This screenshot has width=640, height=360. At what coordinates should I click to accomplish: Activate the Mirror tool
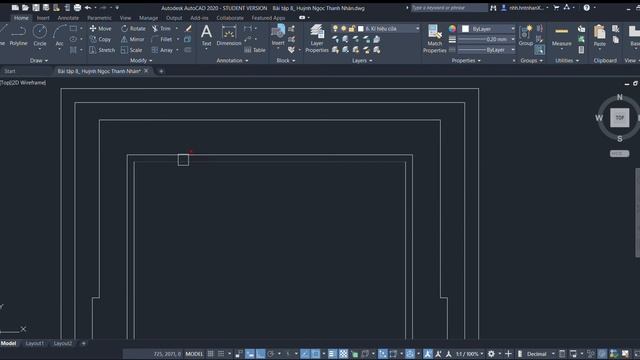[x=133, y=39]
